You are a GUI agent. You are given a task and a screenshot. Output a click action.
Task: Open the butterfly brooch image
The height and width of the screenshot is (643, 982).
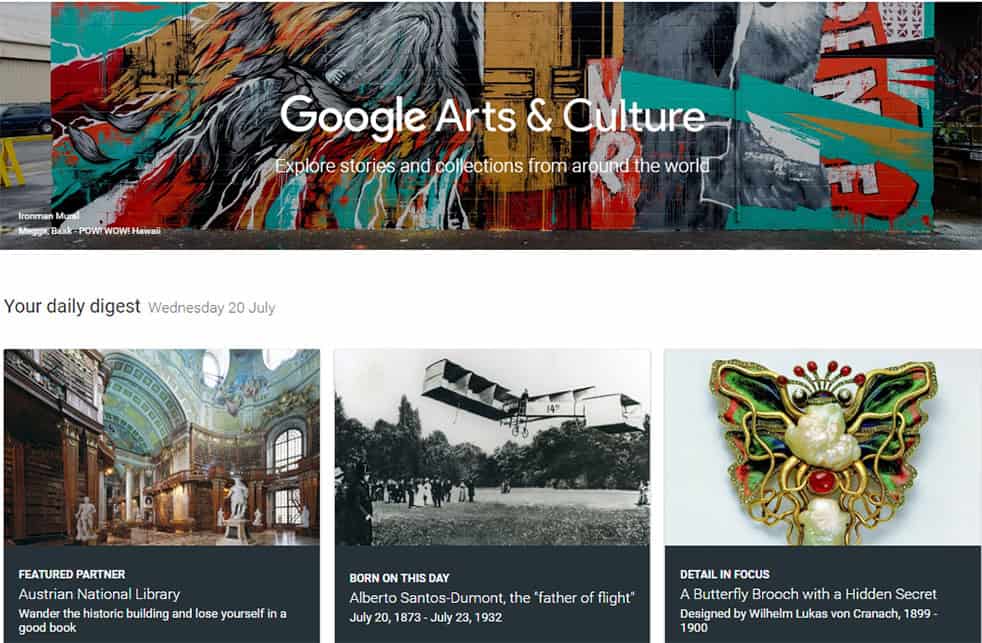(x=822, y=446)
